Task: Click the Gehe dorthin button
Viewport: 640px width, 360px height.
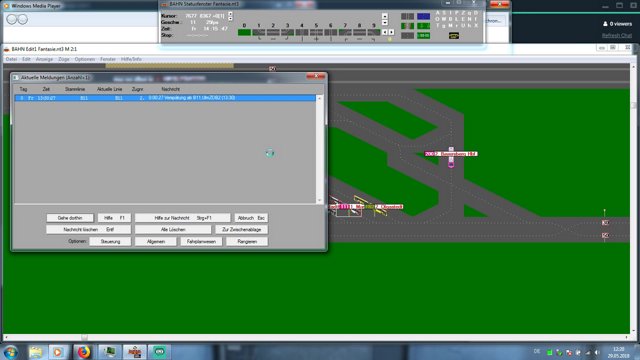Action: tap(70, 218)
